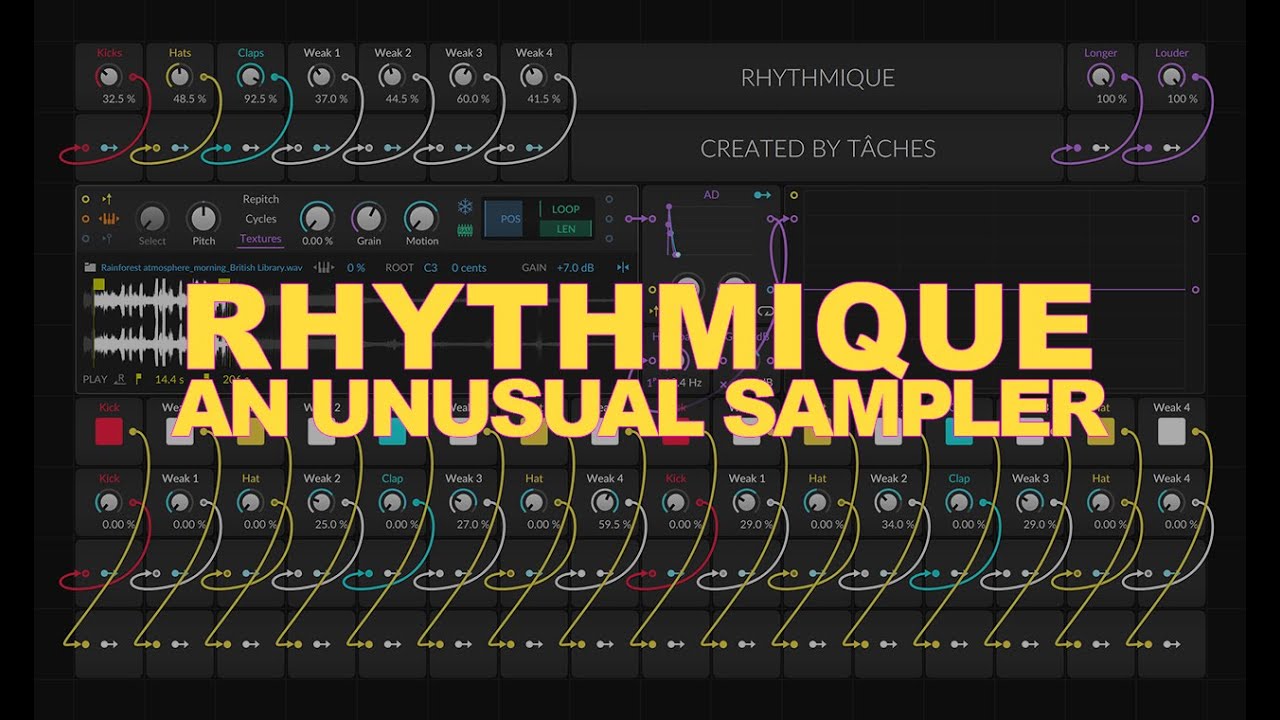1280x720 pixels.
Task: Select the Textures playback mode
Action: [x=260, y=239]
